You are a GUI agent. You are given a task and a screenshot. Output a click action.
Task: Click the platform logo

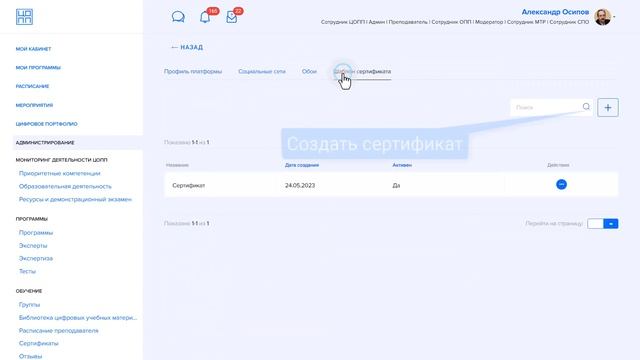point(24,17)
